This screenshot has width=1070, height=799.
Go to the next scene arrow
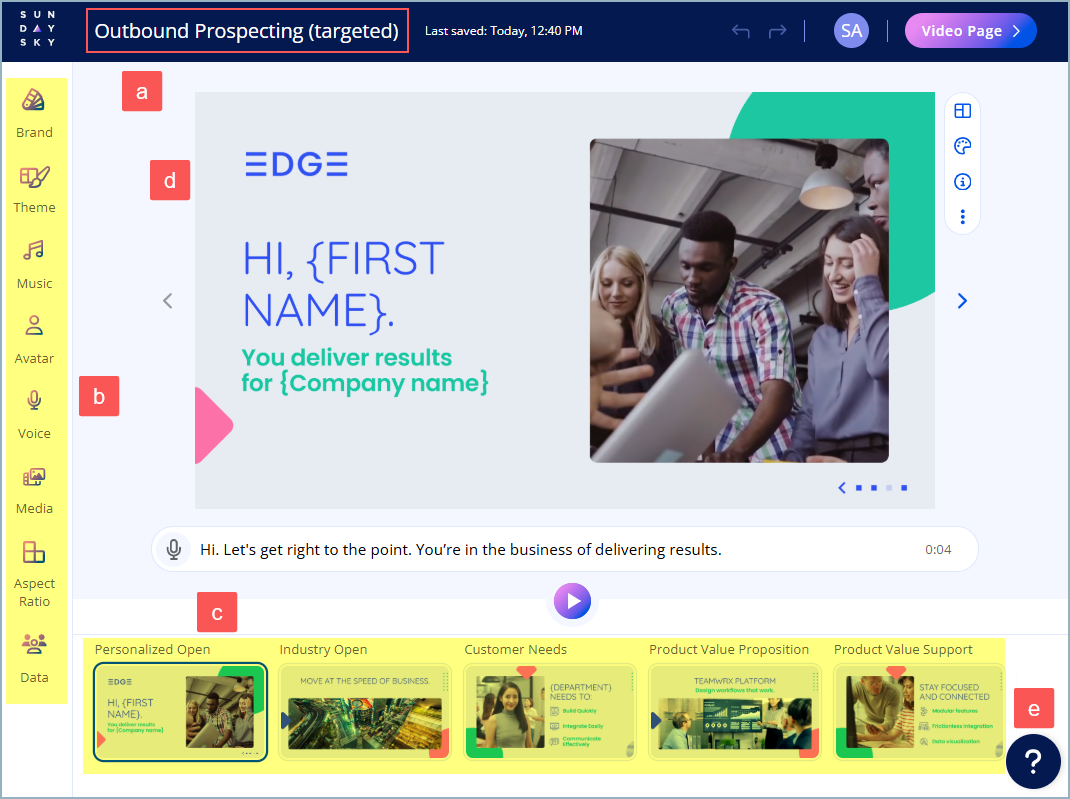(962, 300)
